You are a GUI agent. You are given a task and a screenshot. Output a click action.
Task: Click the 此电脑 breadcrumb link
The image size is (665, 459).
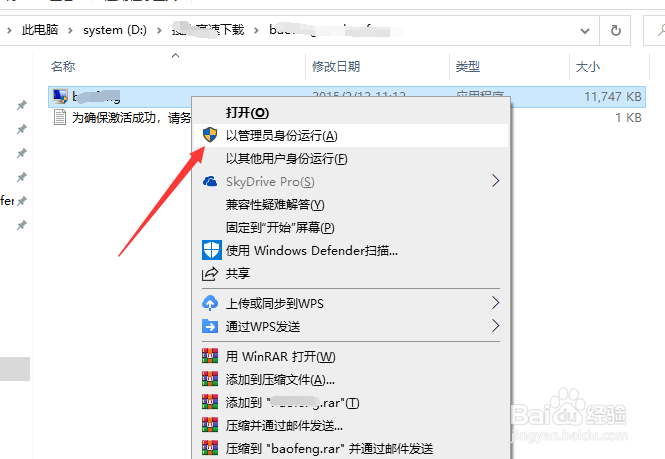[x=40, y=30]
